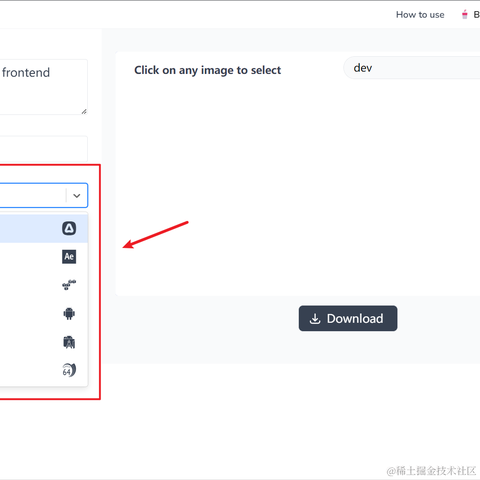Expand the icon dropdown chevron

click(x=77, y=196)
